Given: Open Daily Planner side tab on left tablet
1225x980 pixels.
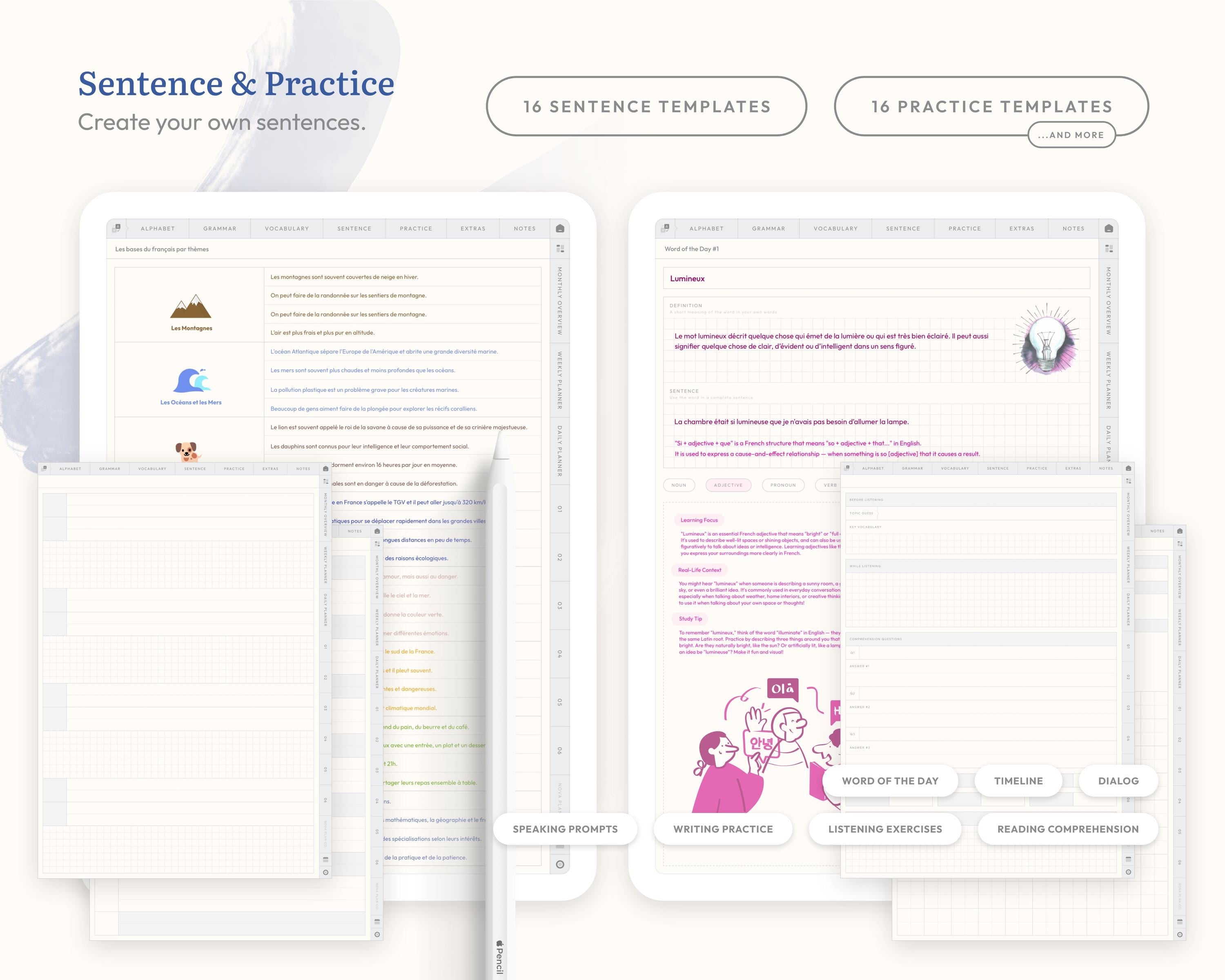Looking at the screenshot, I should (560, 450).
